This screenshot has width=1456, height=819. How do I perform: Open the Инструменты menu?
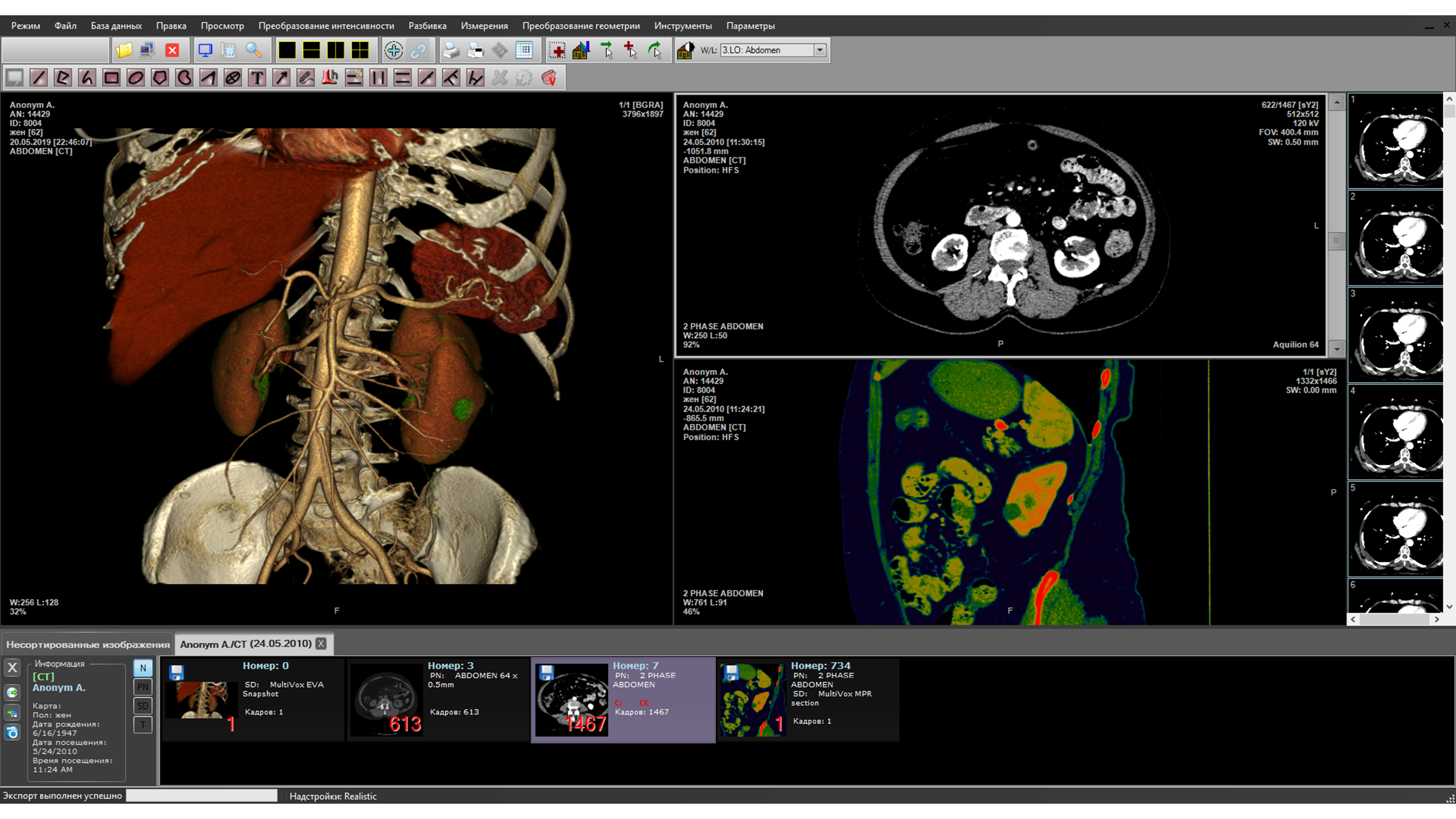click(x=683, y=26)
